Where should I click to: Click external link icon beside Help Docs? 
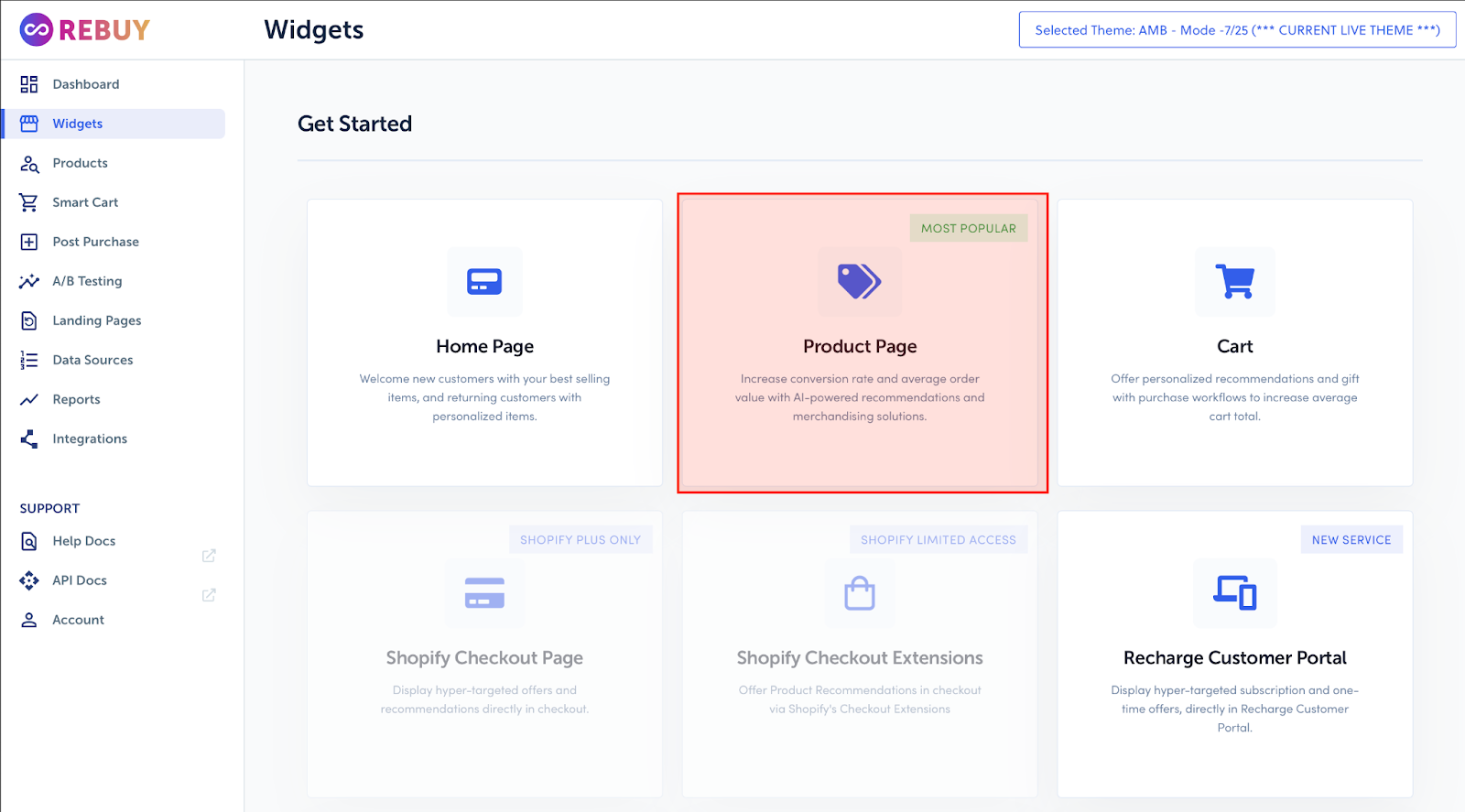coord(209,556)
